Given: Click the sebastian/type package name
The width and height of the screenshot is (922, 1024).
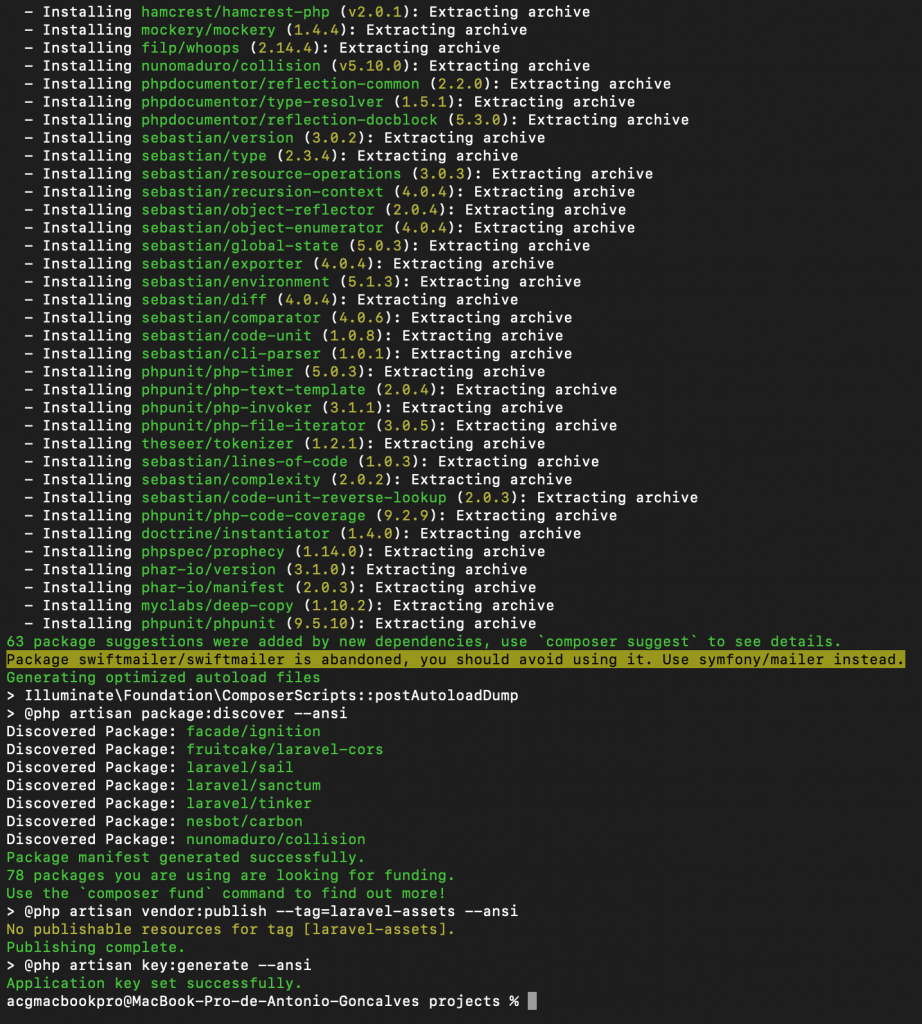Looking at the screenshot, I should tap(204, 155).
